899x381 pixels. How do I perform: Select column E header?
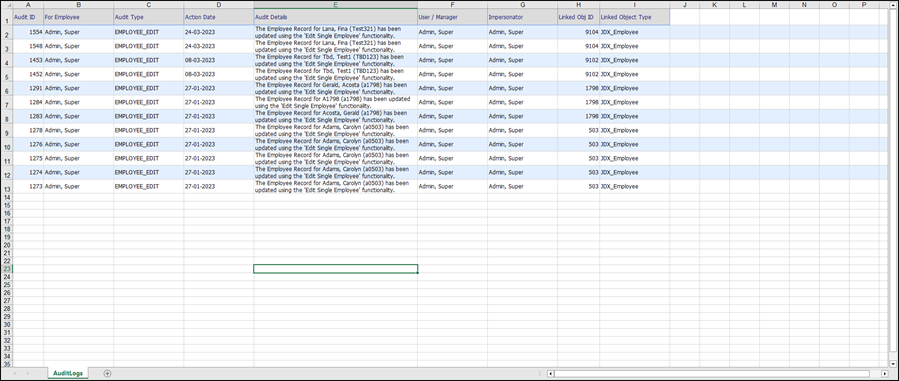pos(335,5)
